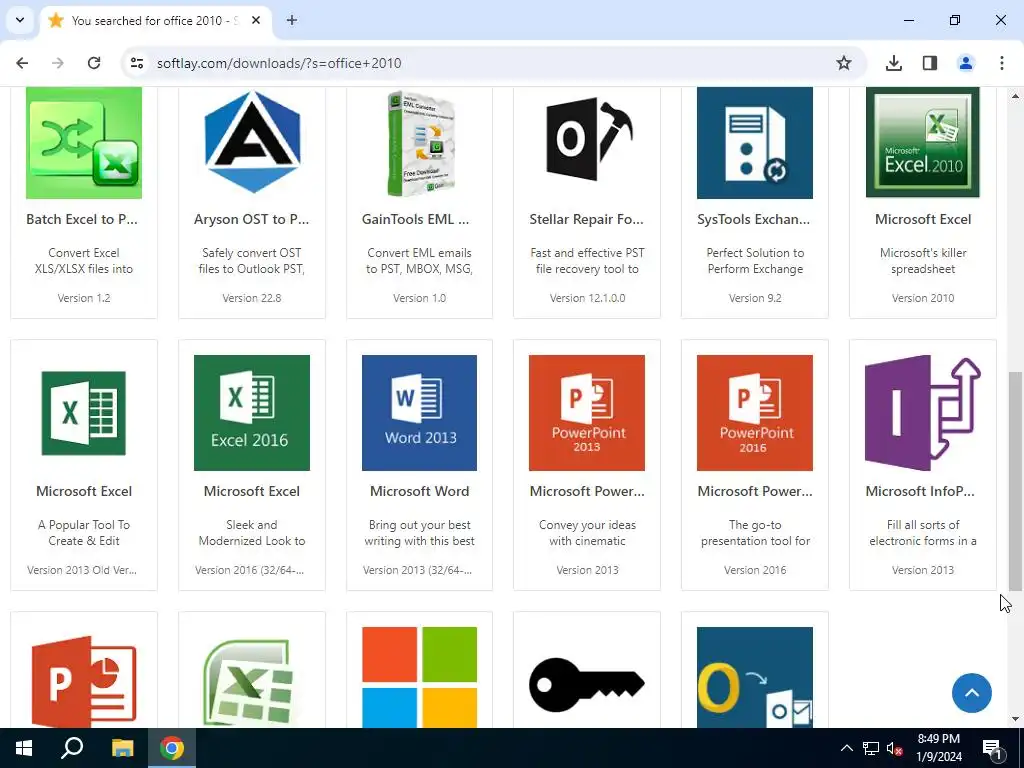This screenshot has height=768, width=1024.
Task: Click 'Version 22.8' text
Action: coord(252,298)
